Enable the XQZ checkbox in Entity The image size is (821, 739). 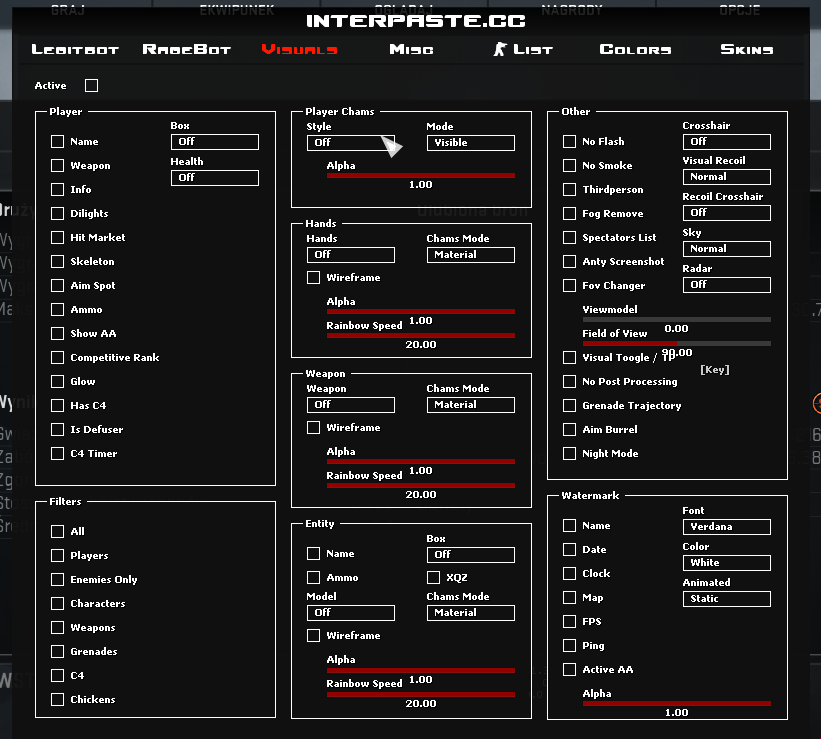434,578
